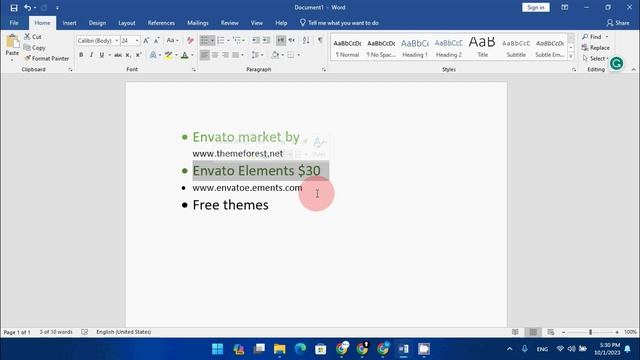Apply Text Effects and Typography

[153, 55]
